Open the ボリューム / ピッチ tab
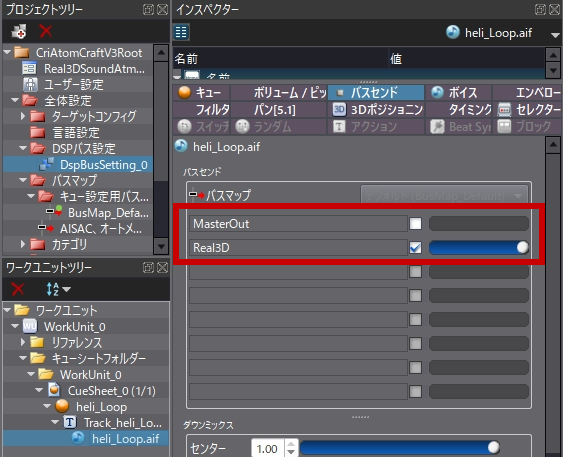This screenshot has height=457, width=563. 279,93
